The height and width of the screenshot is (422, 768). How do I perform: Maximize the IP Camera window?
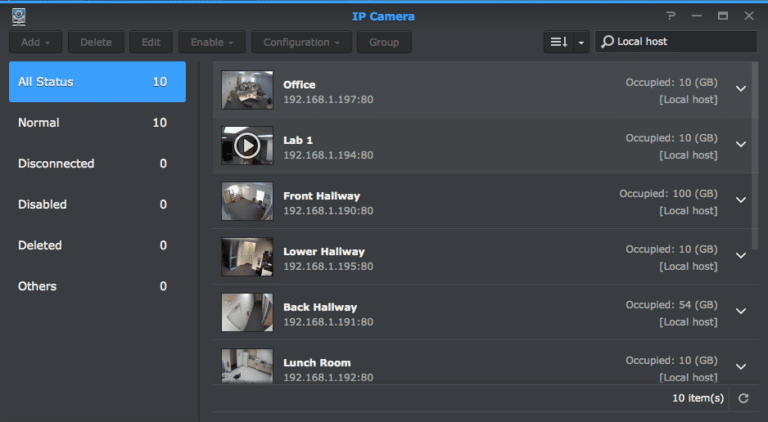pos(723,16)
